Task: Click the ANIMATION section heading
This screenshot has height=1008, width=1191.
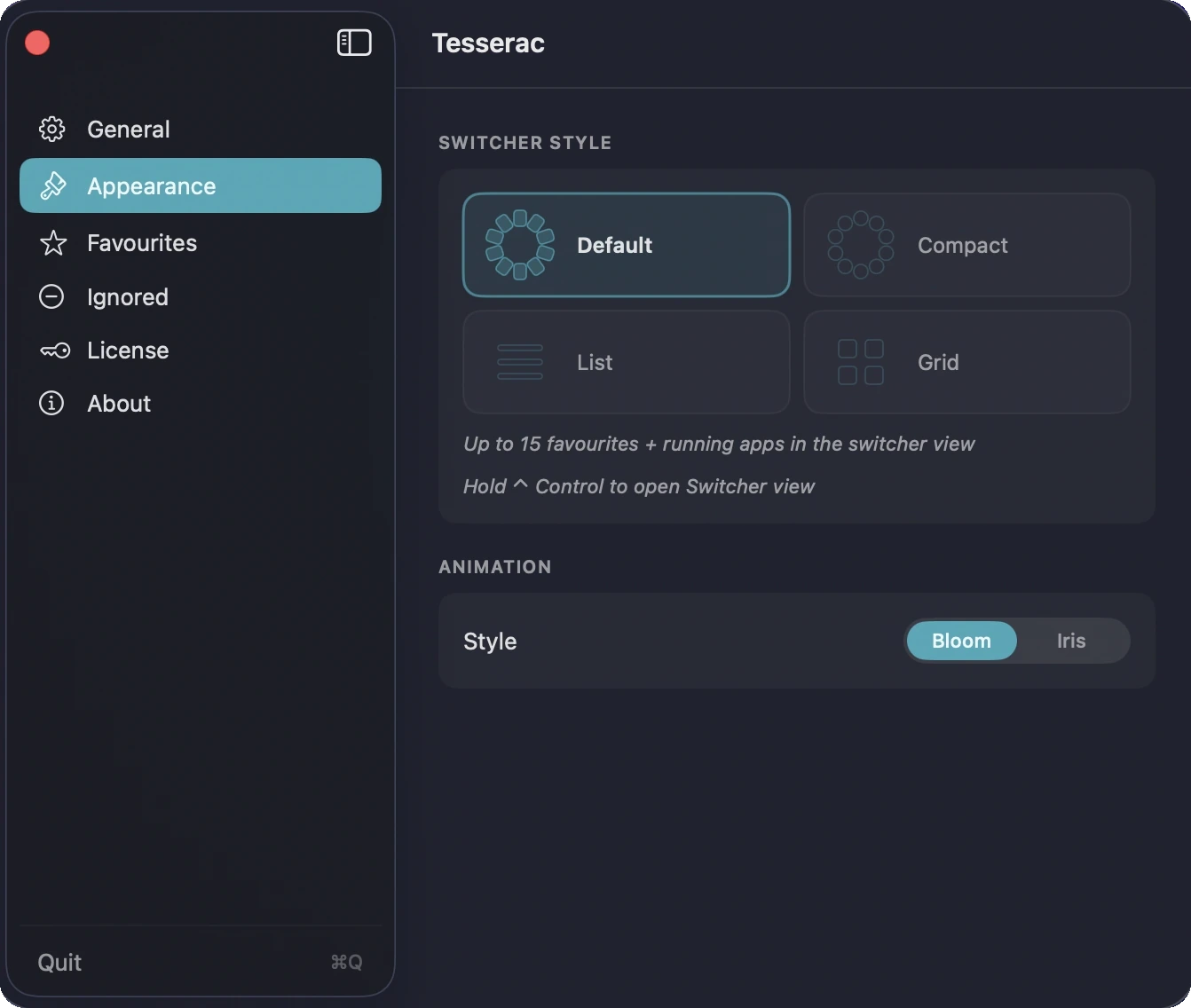Action: [495, 567]
